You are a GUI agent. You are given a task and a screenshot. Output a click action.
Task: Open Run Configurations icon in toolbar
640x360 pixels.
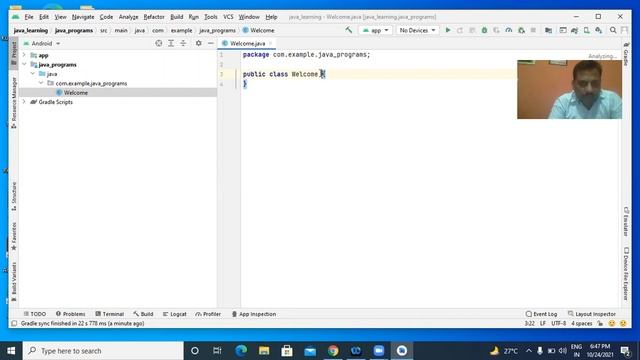[x=563, y=30]
